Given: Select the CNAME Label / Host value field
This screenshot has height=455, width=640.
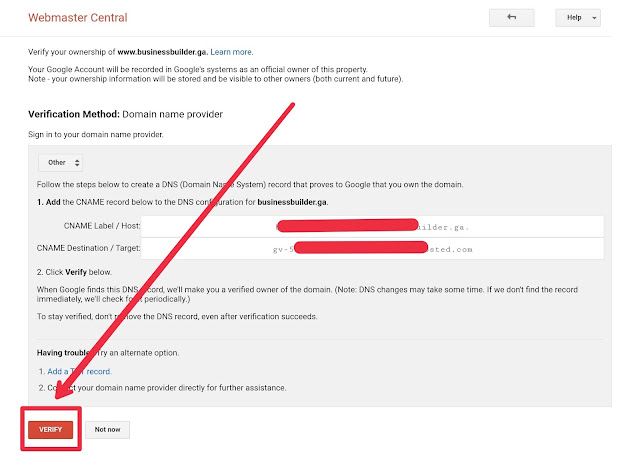Looking at the screenshot, I should coord(372,226).
